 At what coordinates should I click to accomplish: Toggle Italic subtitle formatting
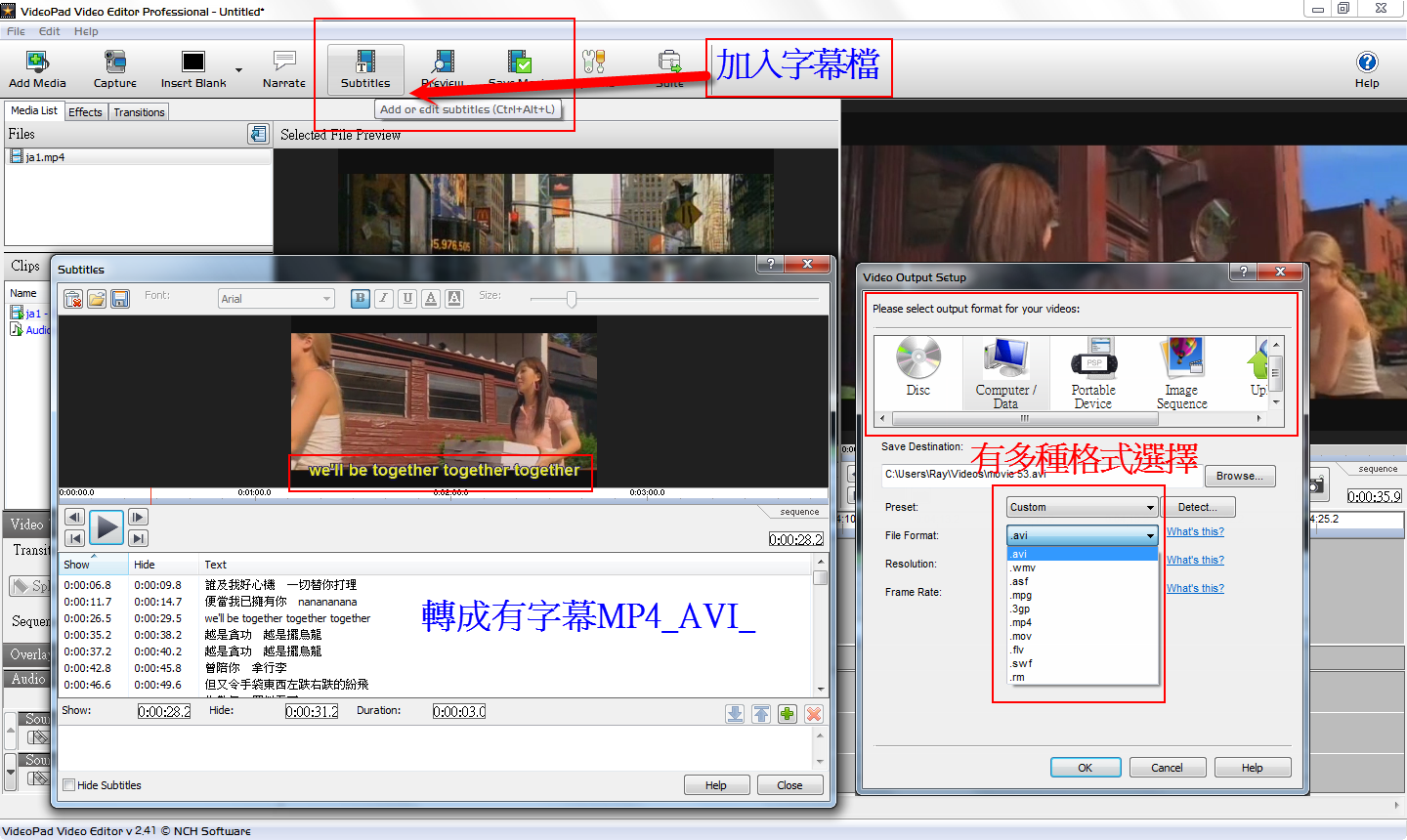[x=384, y=299]
